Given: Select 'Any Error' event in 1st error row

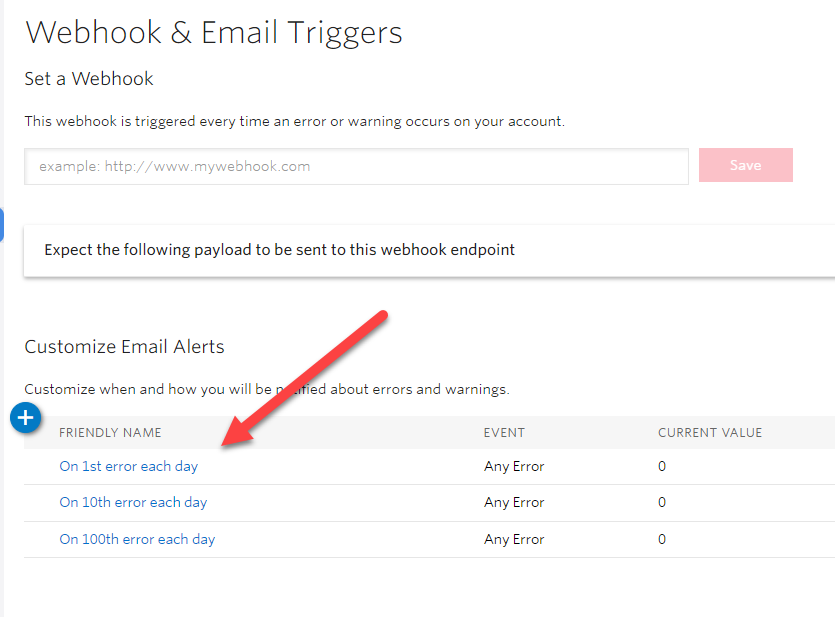Looking at the screenshot, I should (x=514, y=466).
